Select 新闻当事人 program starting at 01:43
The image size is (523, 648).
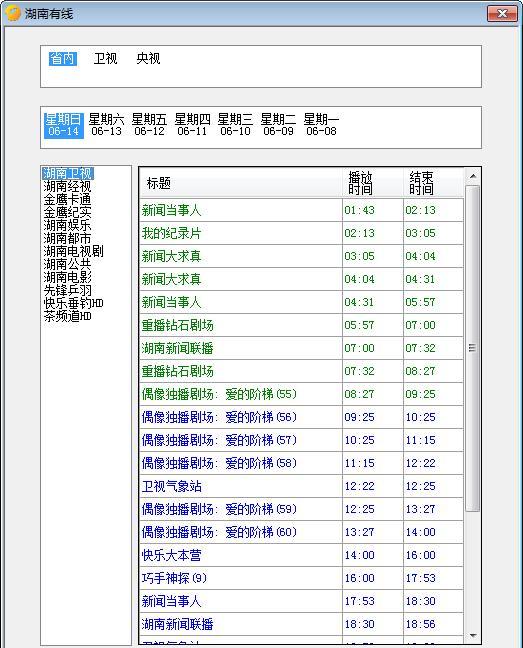pyautogui.click(x=301, y=210)
